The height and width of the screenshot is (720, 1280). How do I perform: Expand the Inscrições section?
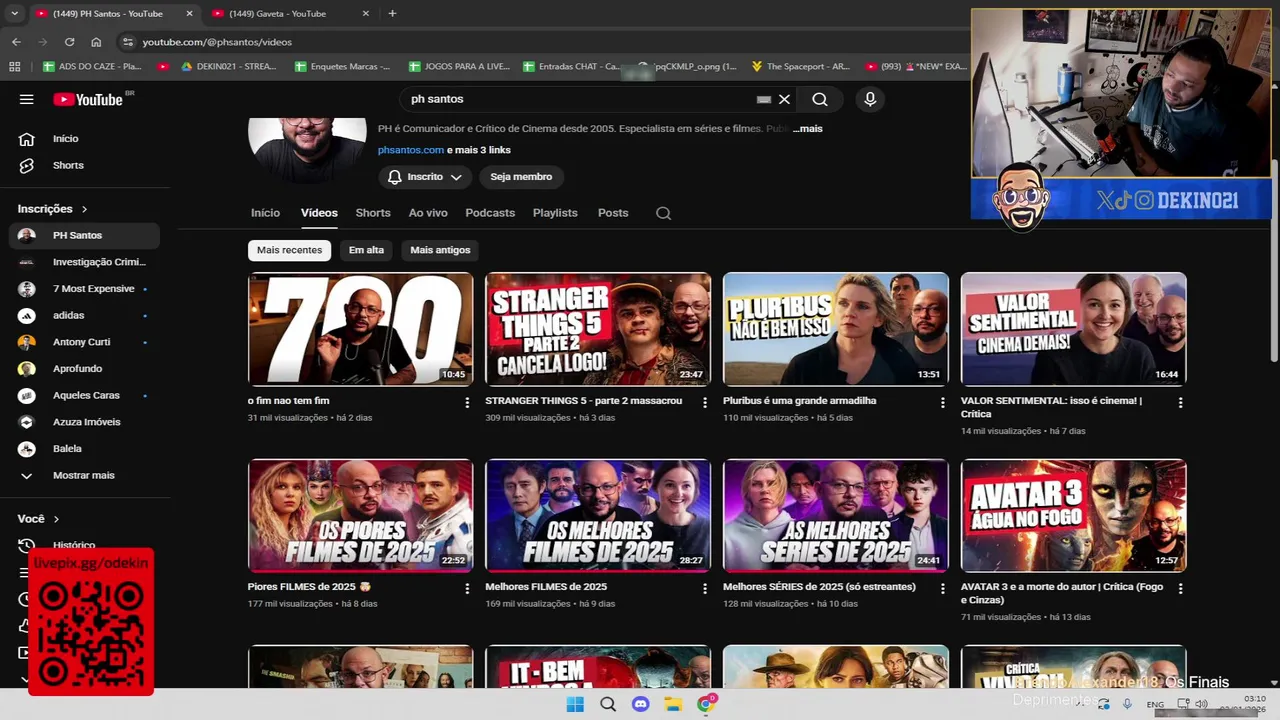pos(53,209)
